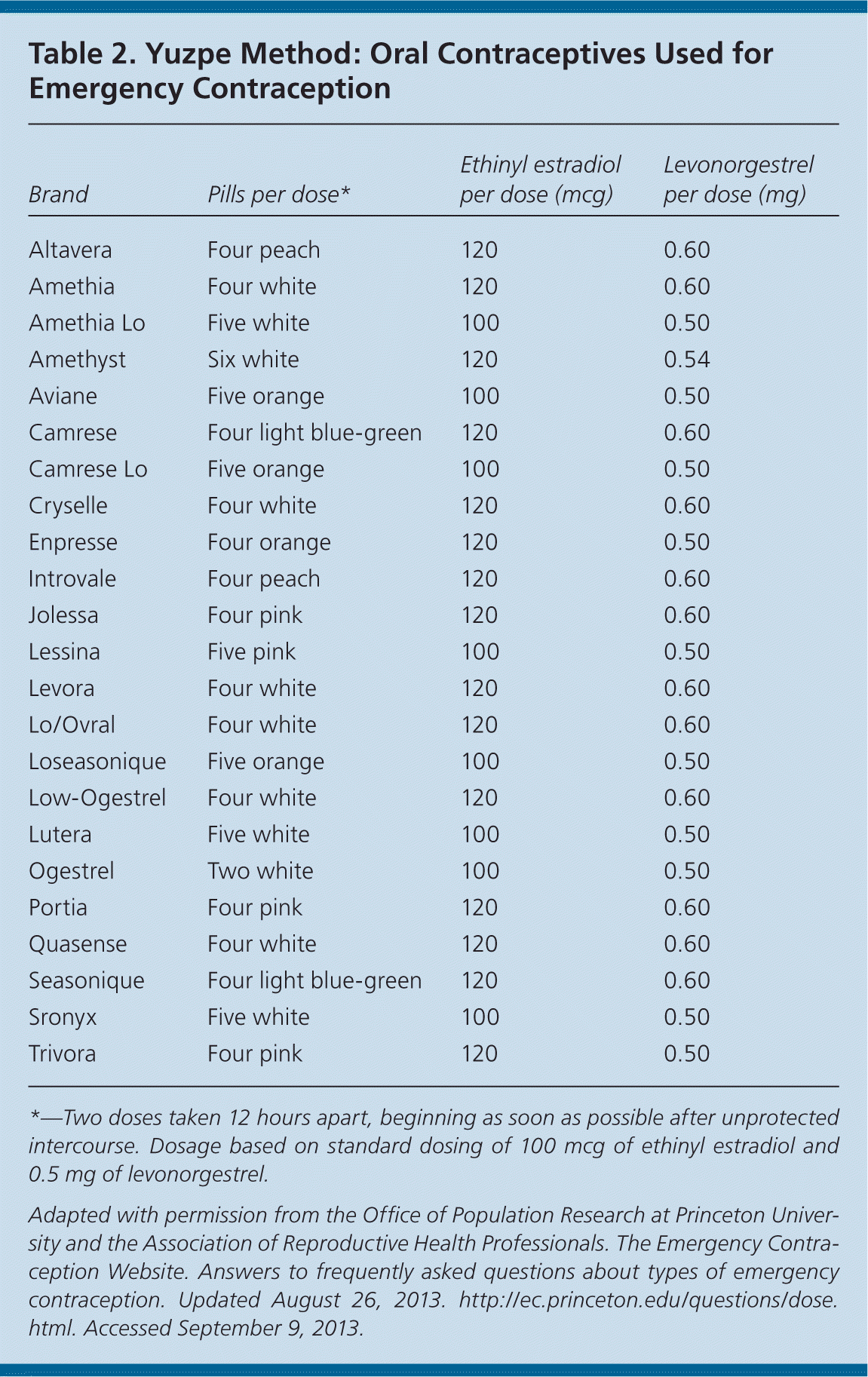Click the "Two doses taken 12 hours apart" footnote
Screen dimensions: 868x1377
[x=434, y=1145]
